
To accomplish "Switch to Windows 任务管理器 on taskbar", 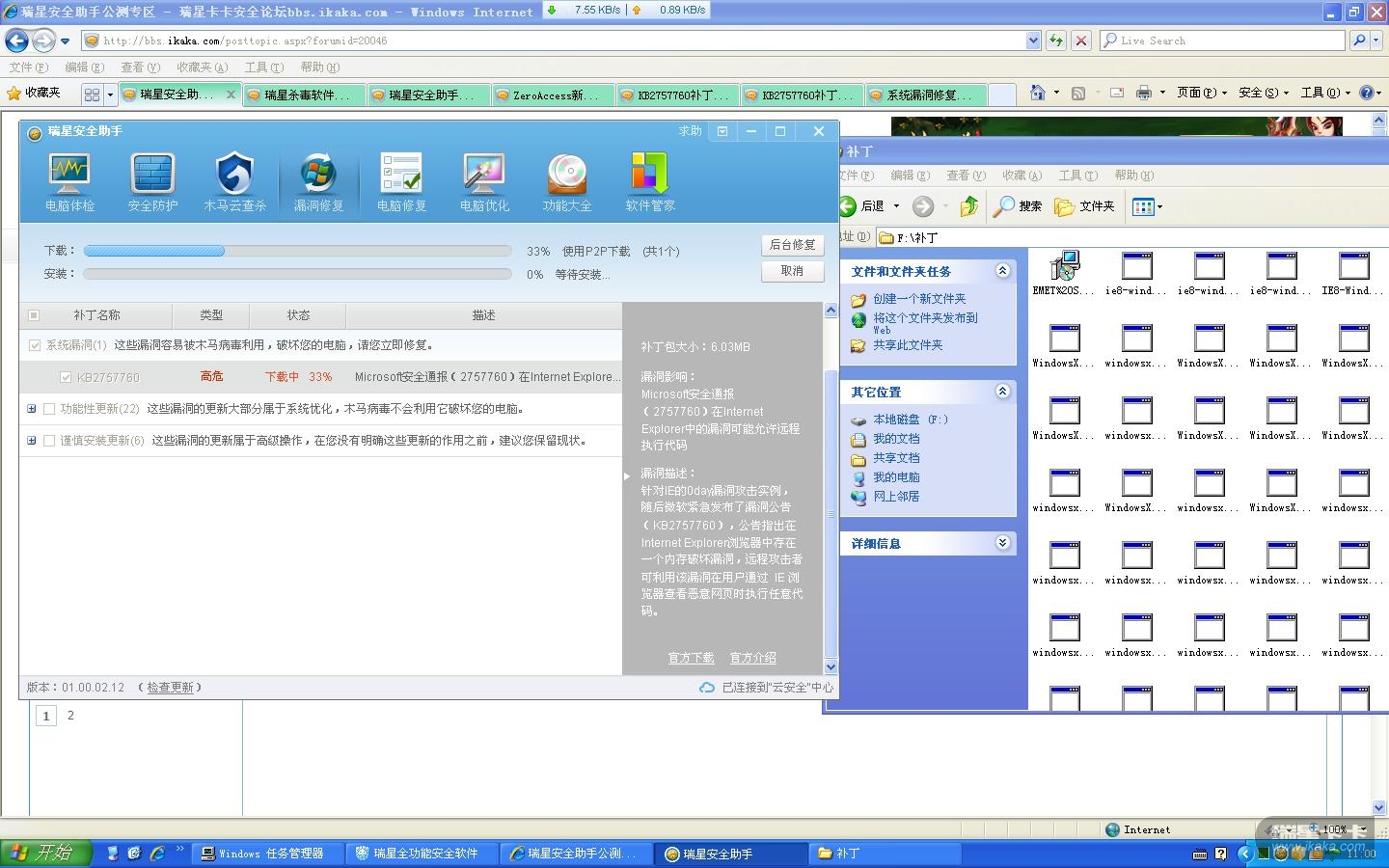I will pyautogui.click(x=269, y=854).
